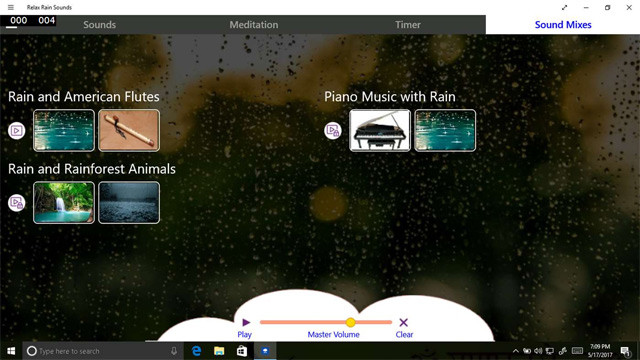This screenshot has height=360, width=640.
Task: Toggle full-screen with the diagonal arrows icon
Action: coord(564,7)
